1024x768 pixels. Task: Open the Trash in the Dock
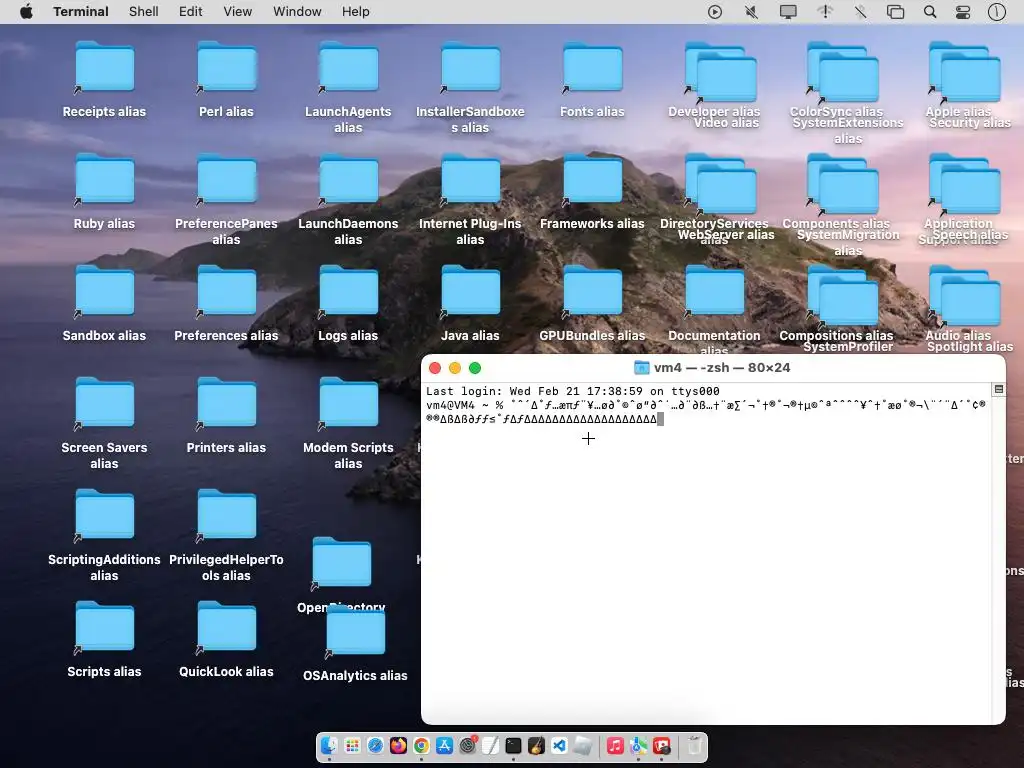click(695, 745)
